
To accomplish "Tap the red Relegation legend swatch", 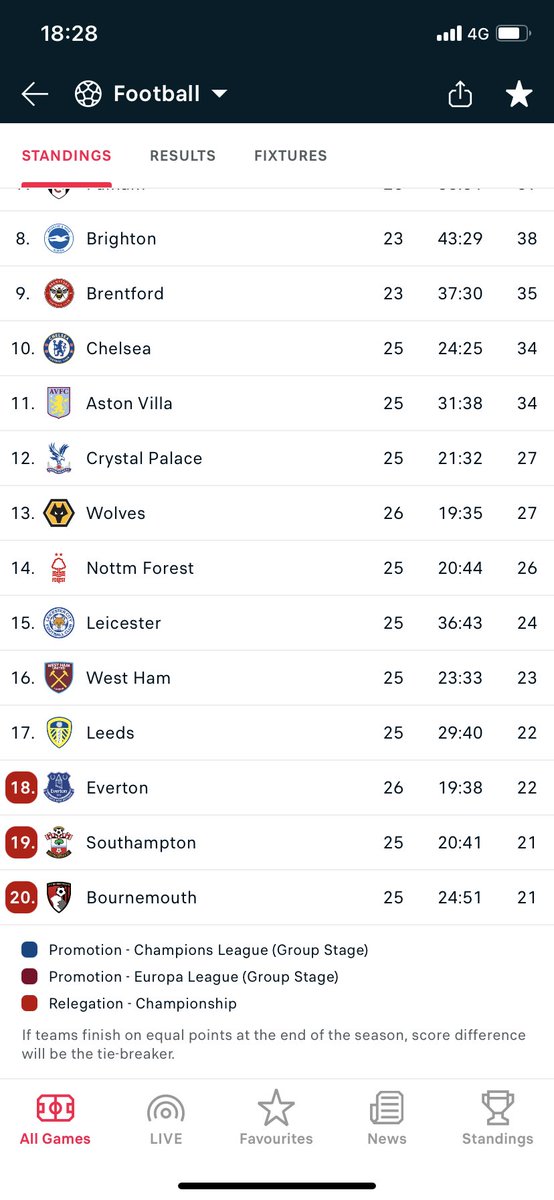I will (30, 1003).
